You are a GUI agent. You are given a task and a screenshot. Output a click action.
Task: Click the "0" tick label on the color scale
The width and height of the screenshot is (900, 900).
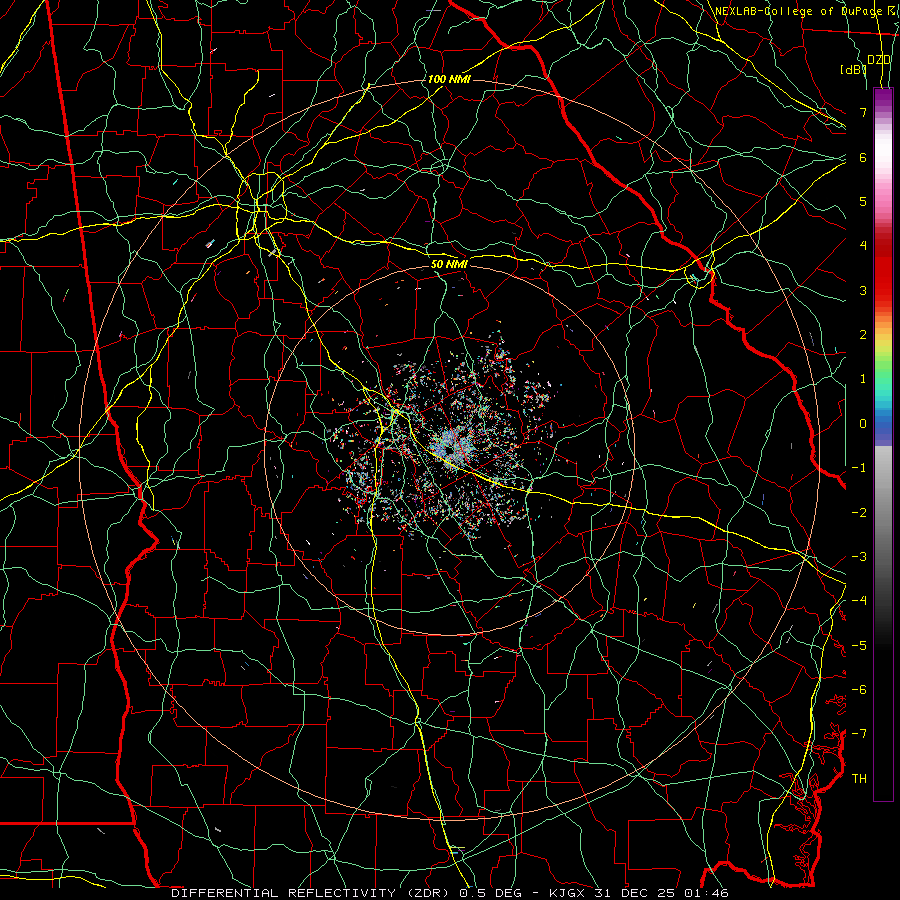pos(863,424)
